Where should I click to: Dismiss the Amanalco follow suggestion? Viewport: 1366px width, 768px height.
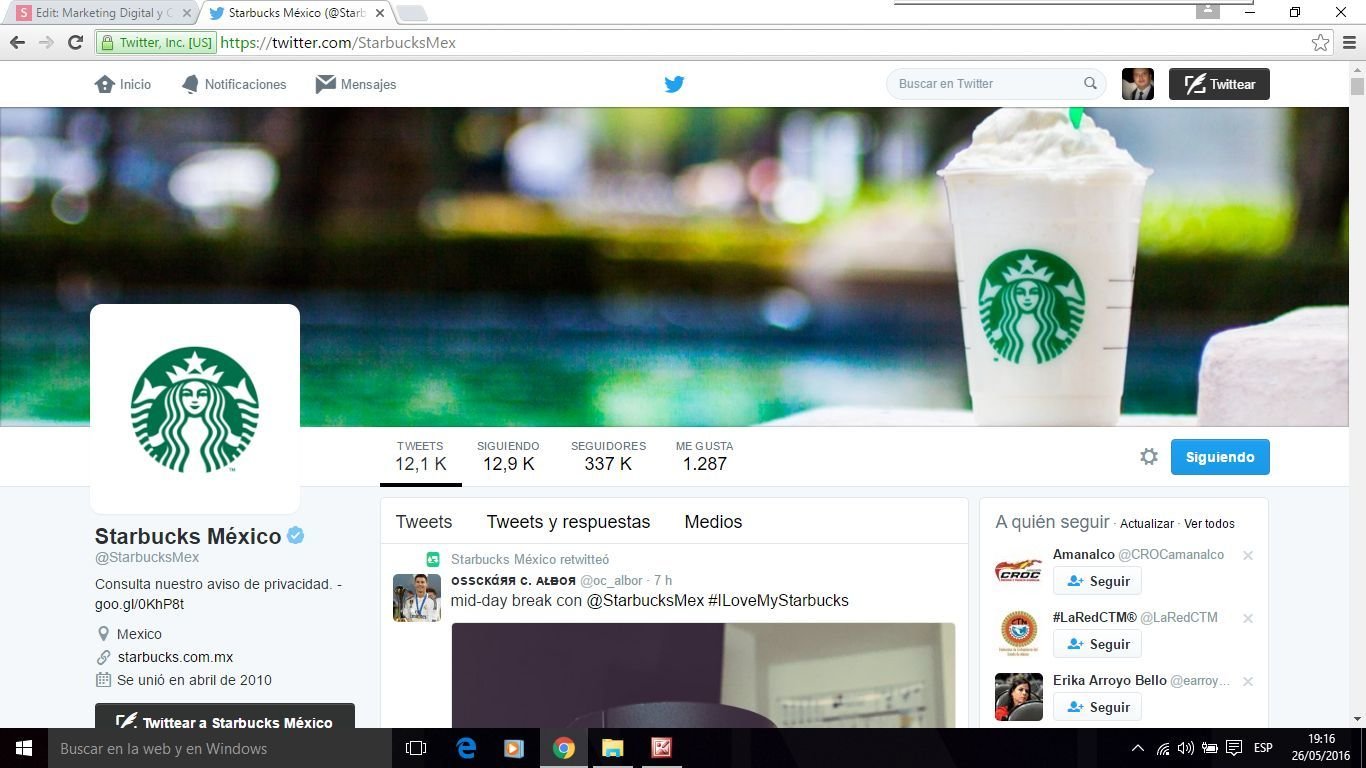(1248, 555)
